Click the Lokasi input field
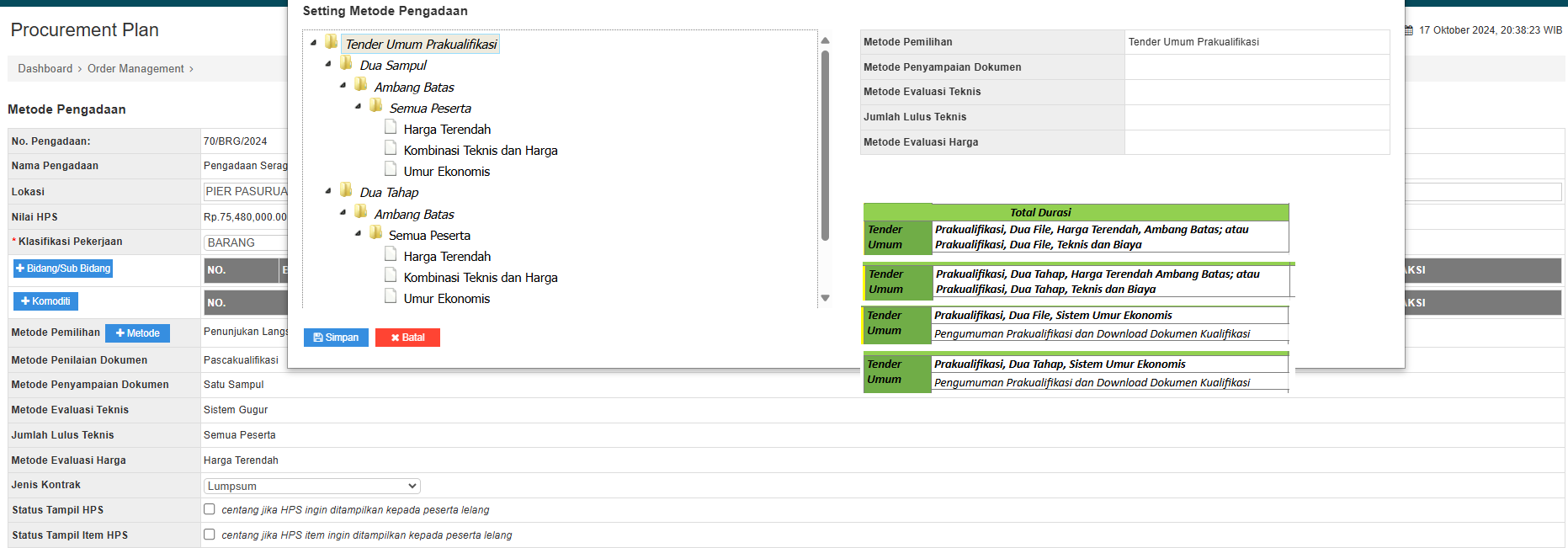Image resolution: width=1568 pixels, height=548 pixels. coord(246,191)
